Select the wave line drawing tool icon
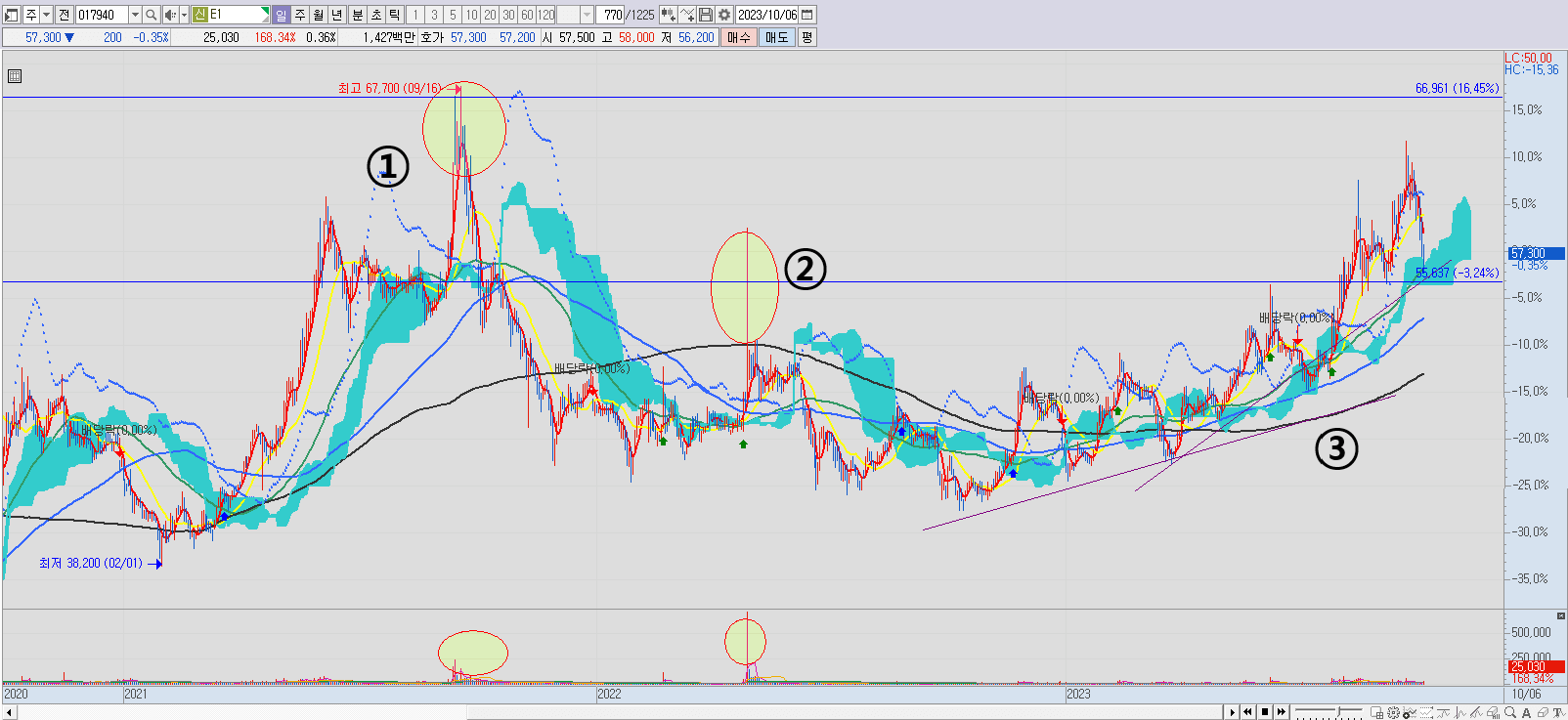 [1443, 712]
